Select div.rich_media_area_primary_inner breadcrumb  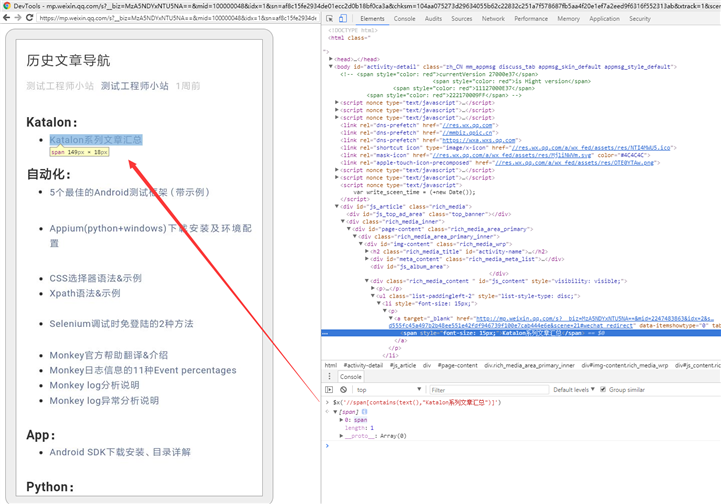(529, 366)
